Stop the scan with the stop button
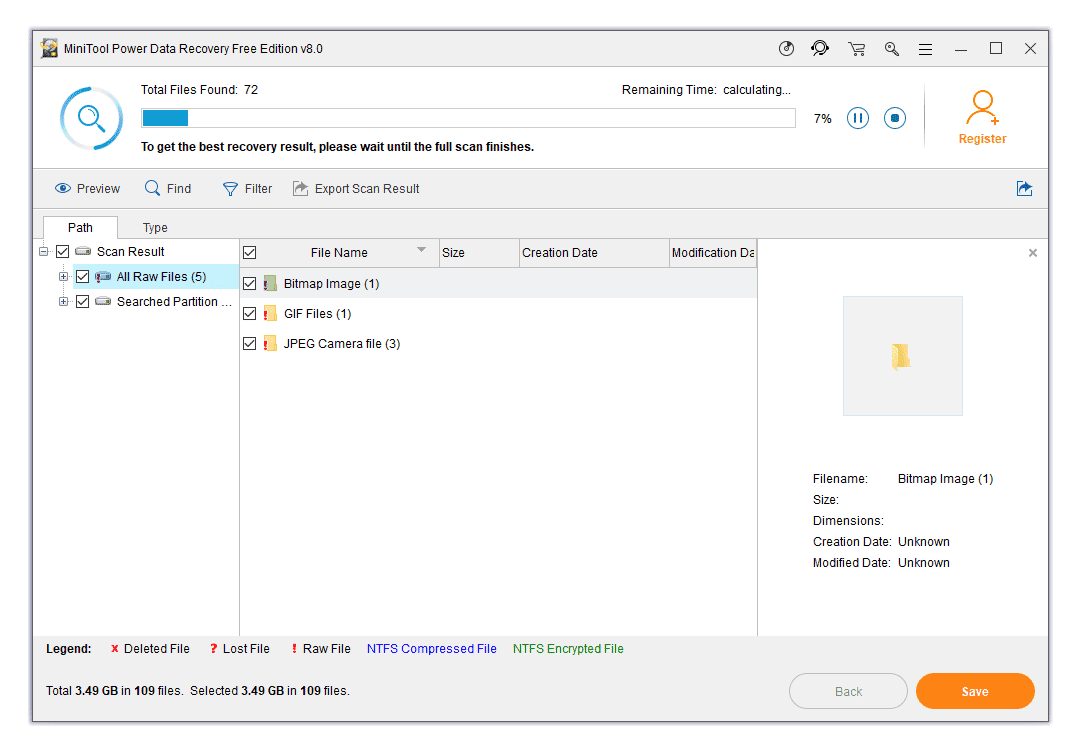 coord(895,118)
